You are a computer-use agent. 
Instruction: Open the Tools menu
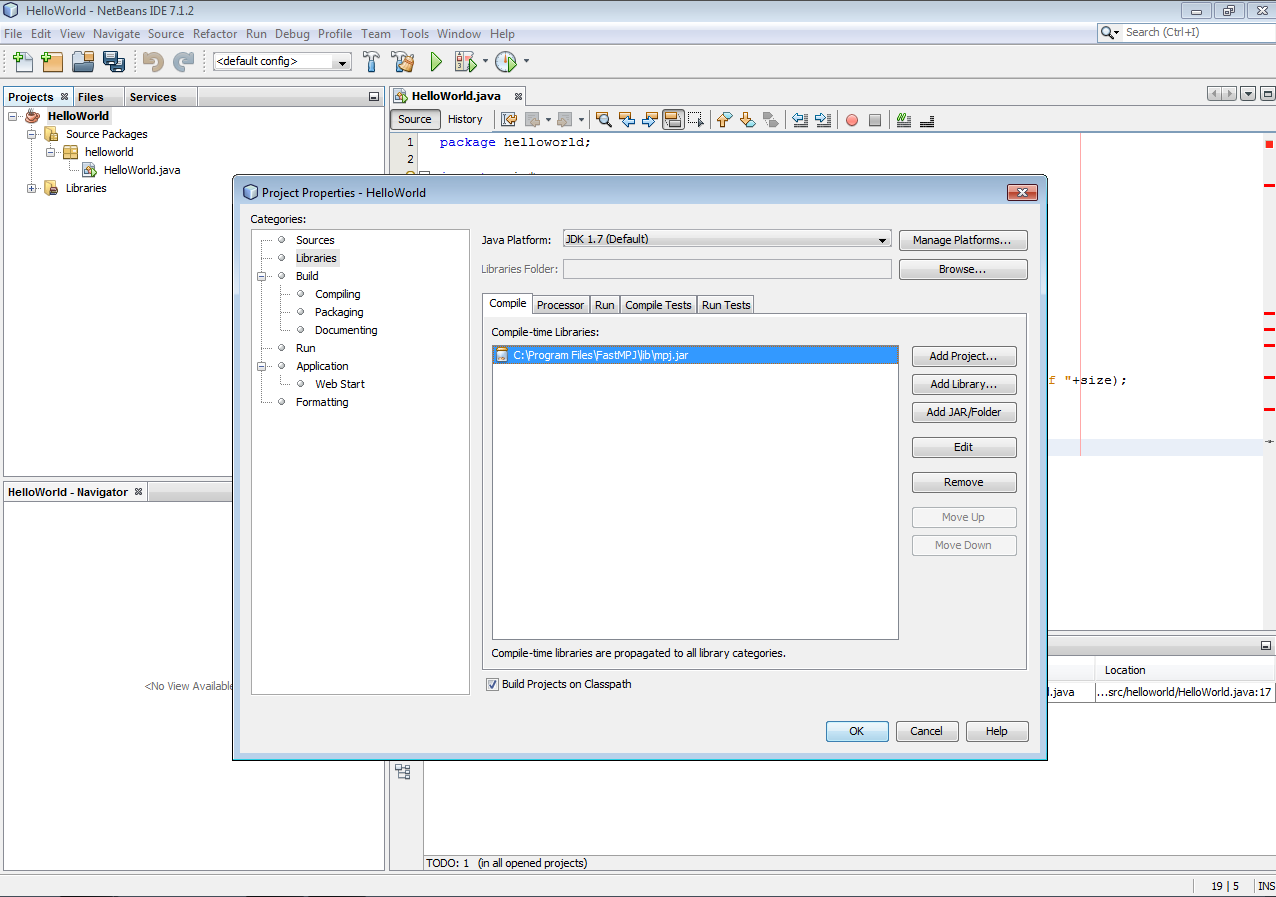pos(415,34)
